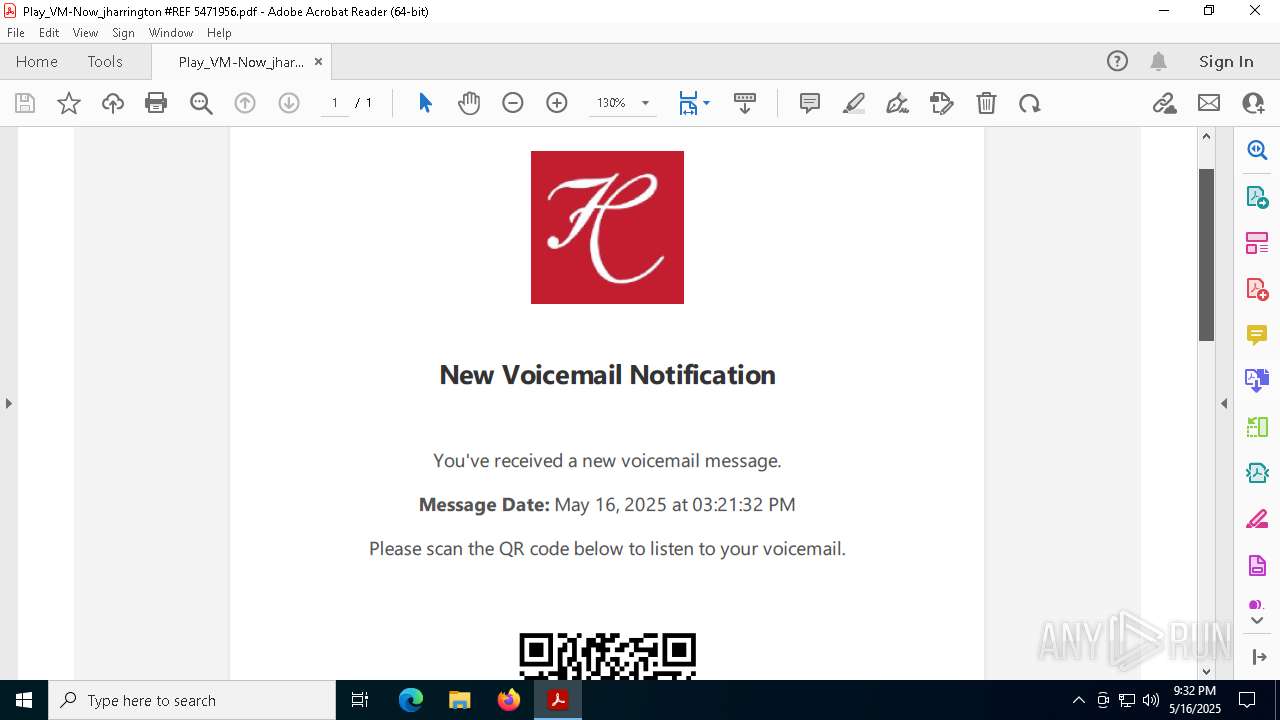Open notifications bell icon
This screenshot has width=1280, height=720.
[x=1158, y=61]
